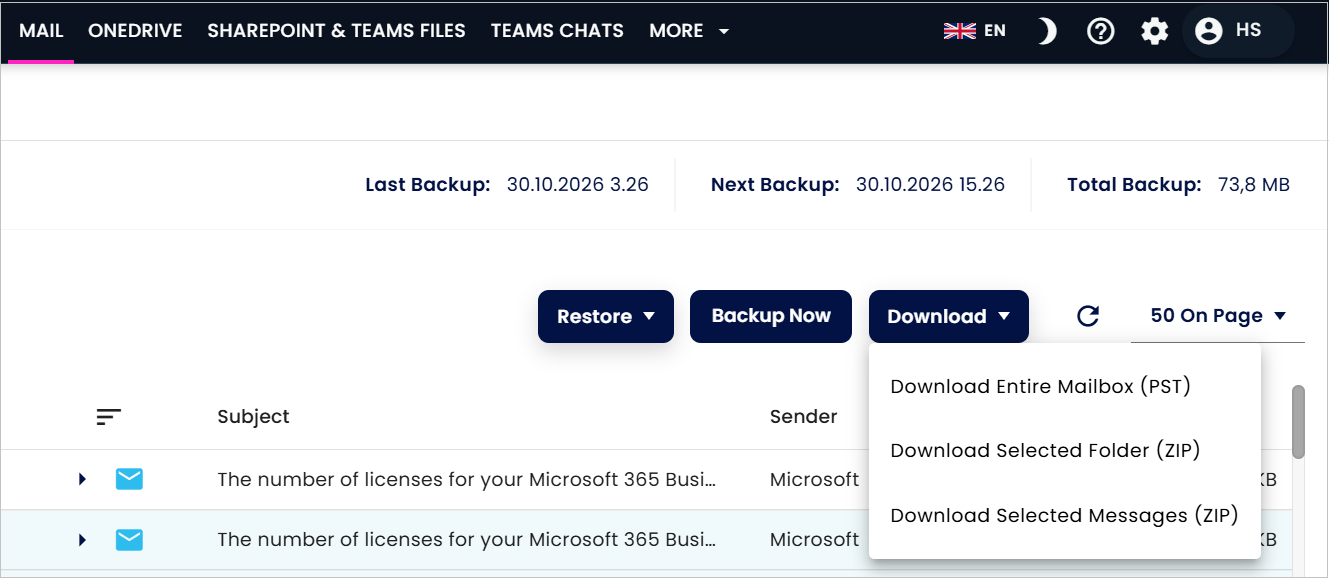The height and width of the screenshot is (578, 1329).
Task: Sort by the Sender column header
Action: (x=803, y=417)
